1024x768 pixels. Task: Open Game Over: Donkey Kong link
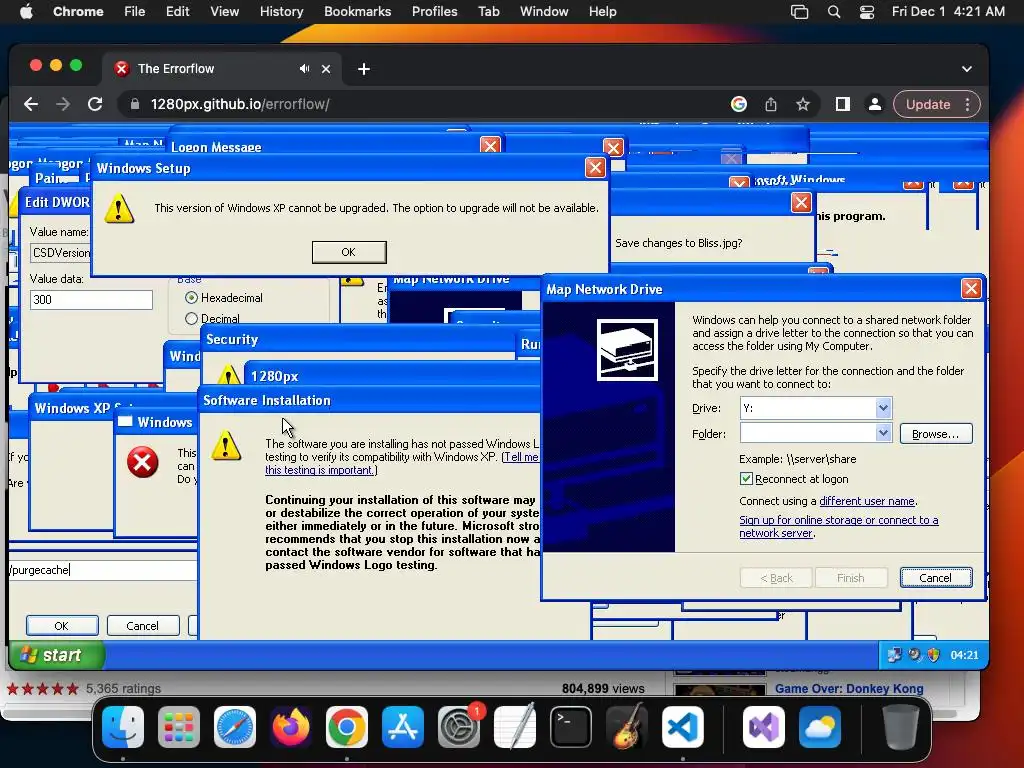tap(849, 688)
